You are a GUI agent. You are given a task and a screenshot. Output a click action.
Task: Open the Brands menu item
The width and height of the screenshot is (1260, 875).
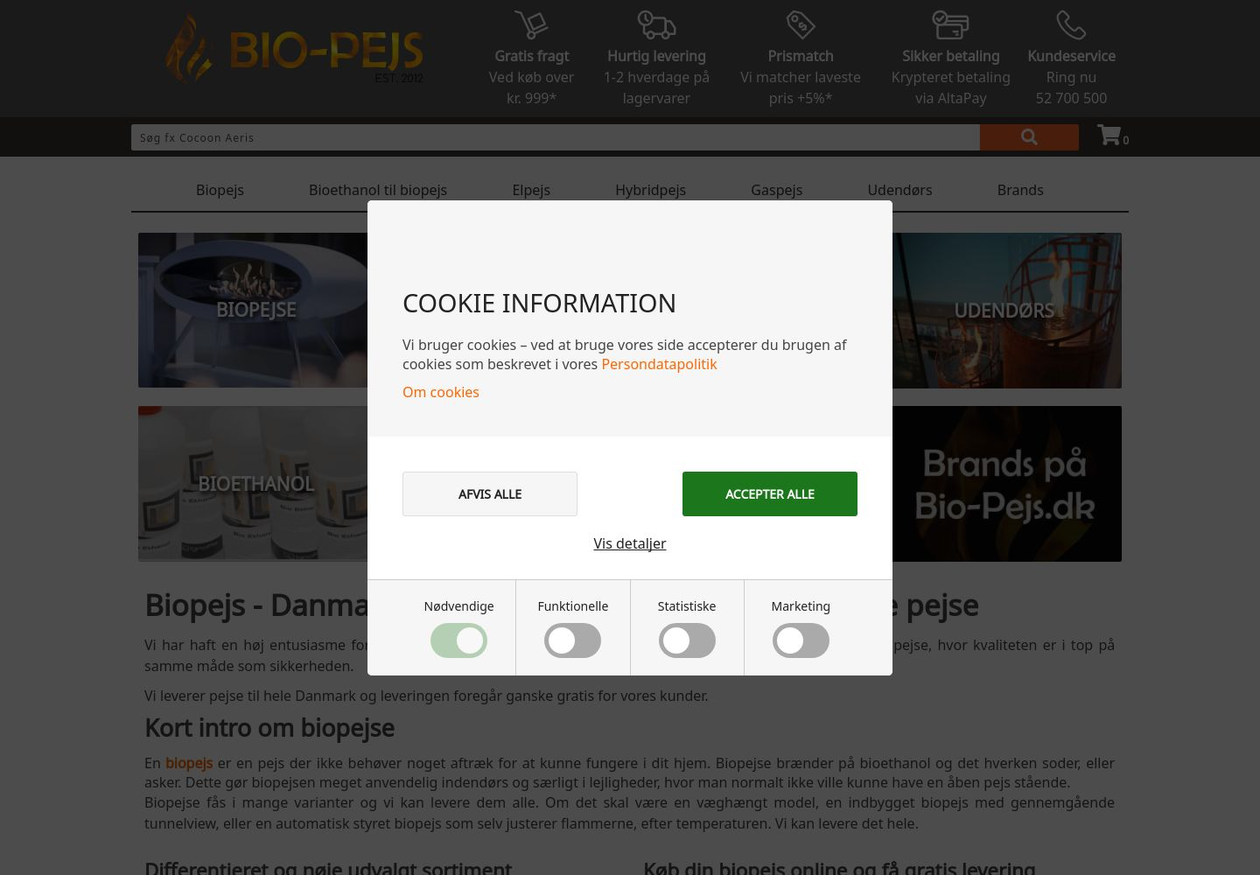pyautogui.click(x=1019, y=190)
